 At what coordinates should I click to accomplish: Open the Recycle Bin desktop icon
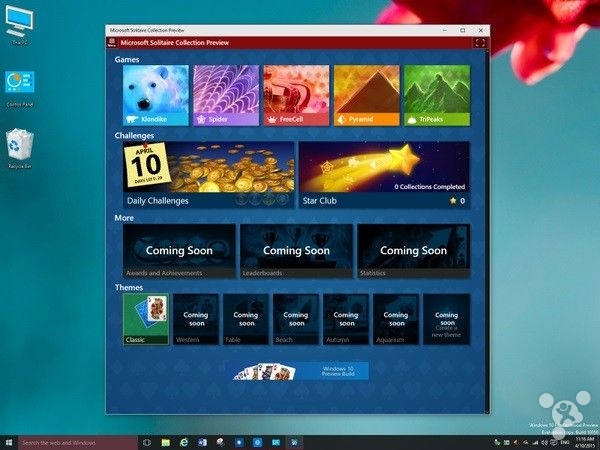(x=20, y=148)
